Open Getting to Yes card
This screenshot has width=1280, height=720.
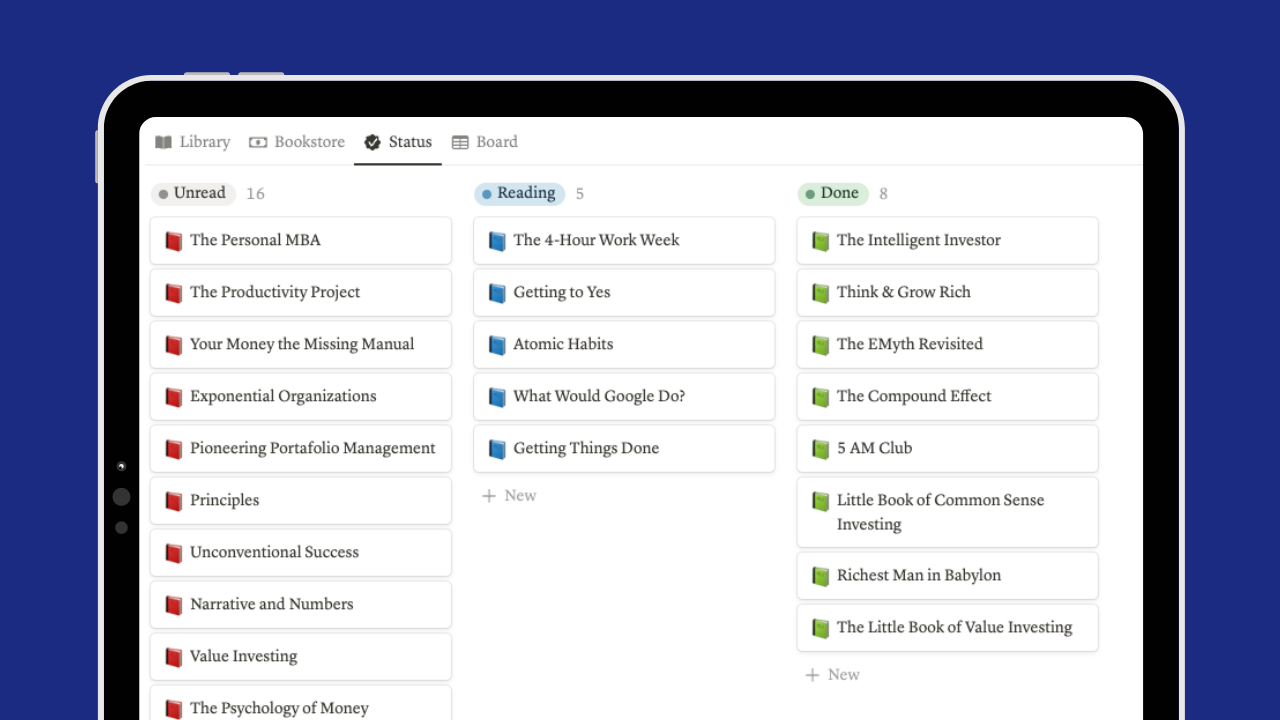tap(624, 293)
